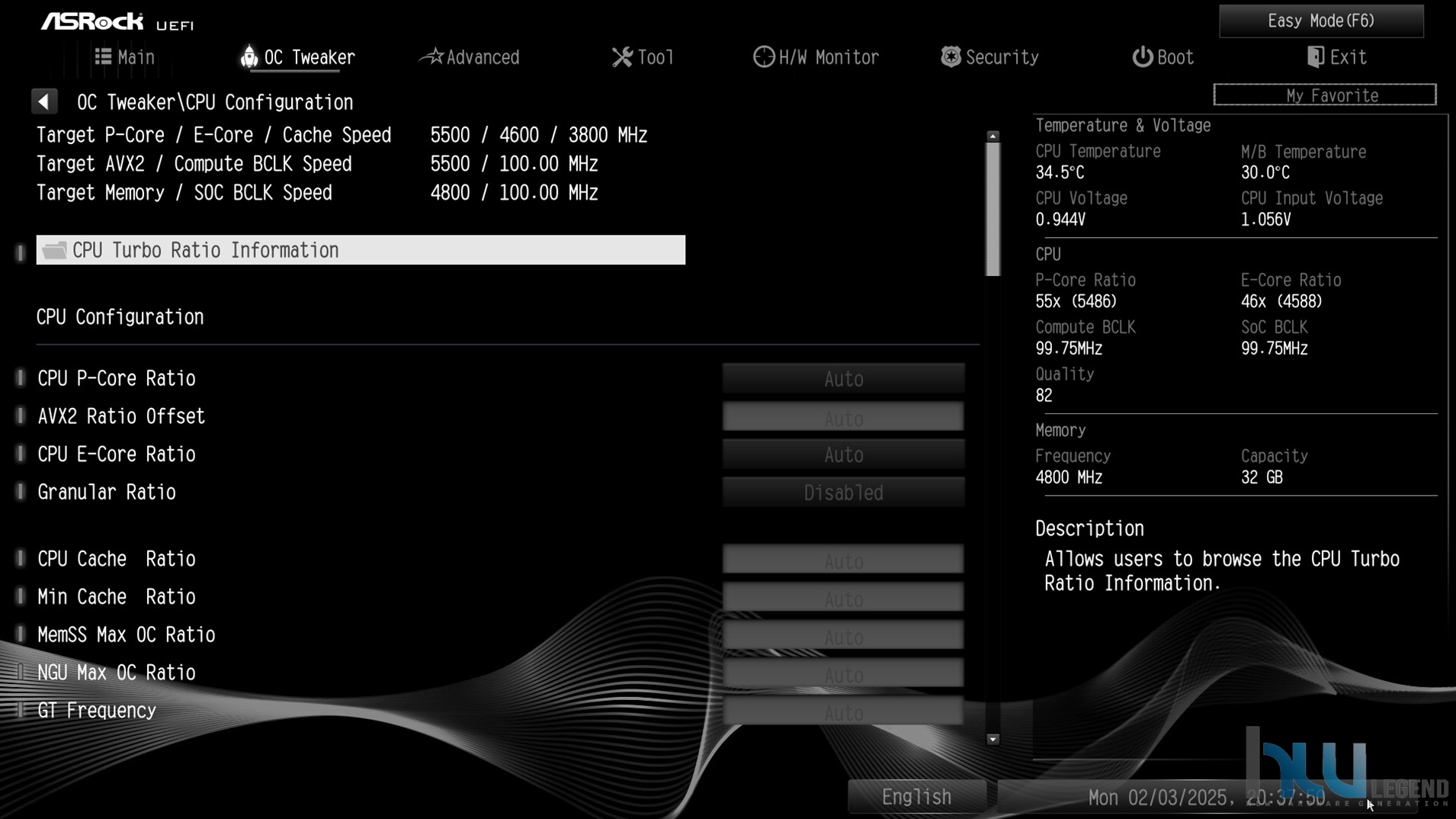This screenshot has height=819, width=1456.
Task: Go to the Tool tab
Action: pos(643,57)
